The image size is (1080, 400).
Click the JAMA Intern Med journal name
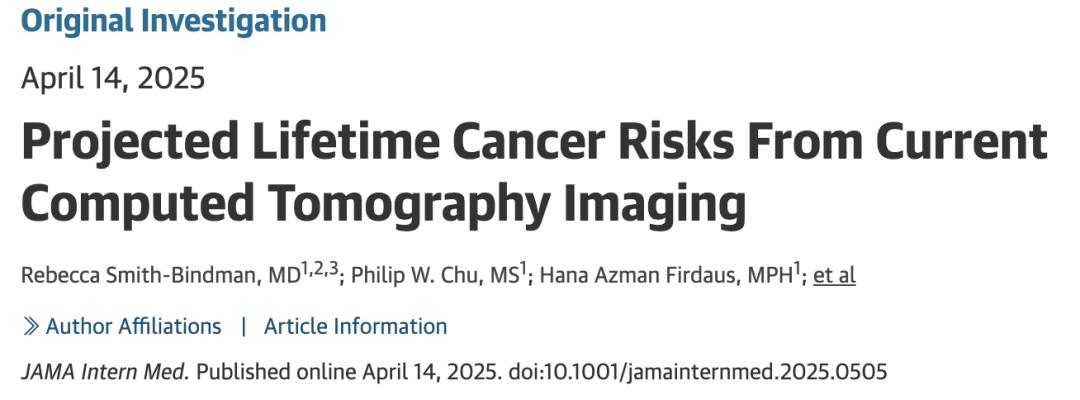(105, 371)
